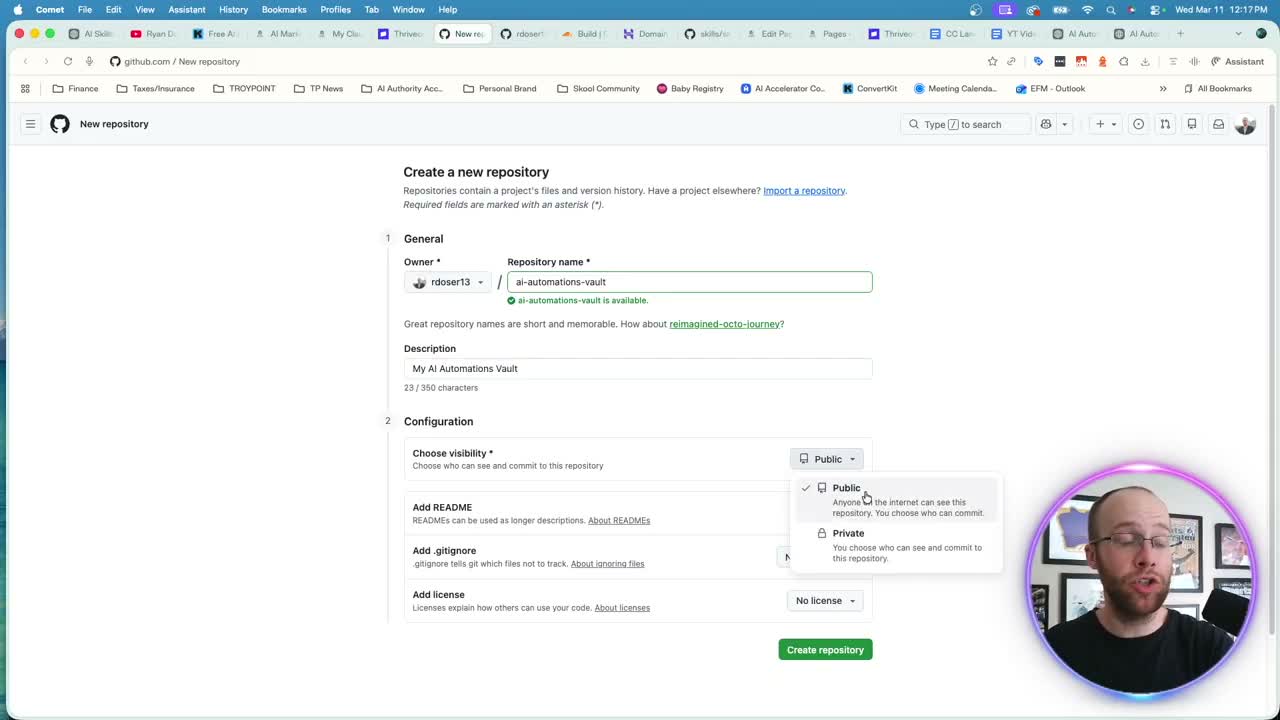Open the EFM - Outlook bookmark
This screenshot has height=720, width=1280.
(1050, 88)
